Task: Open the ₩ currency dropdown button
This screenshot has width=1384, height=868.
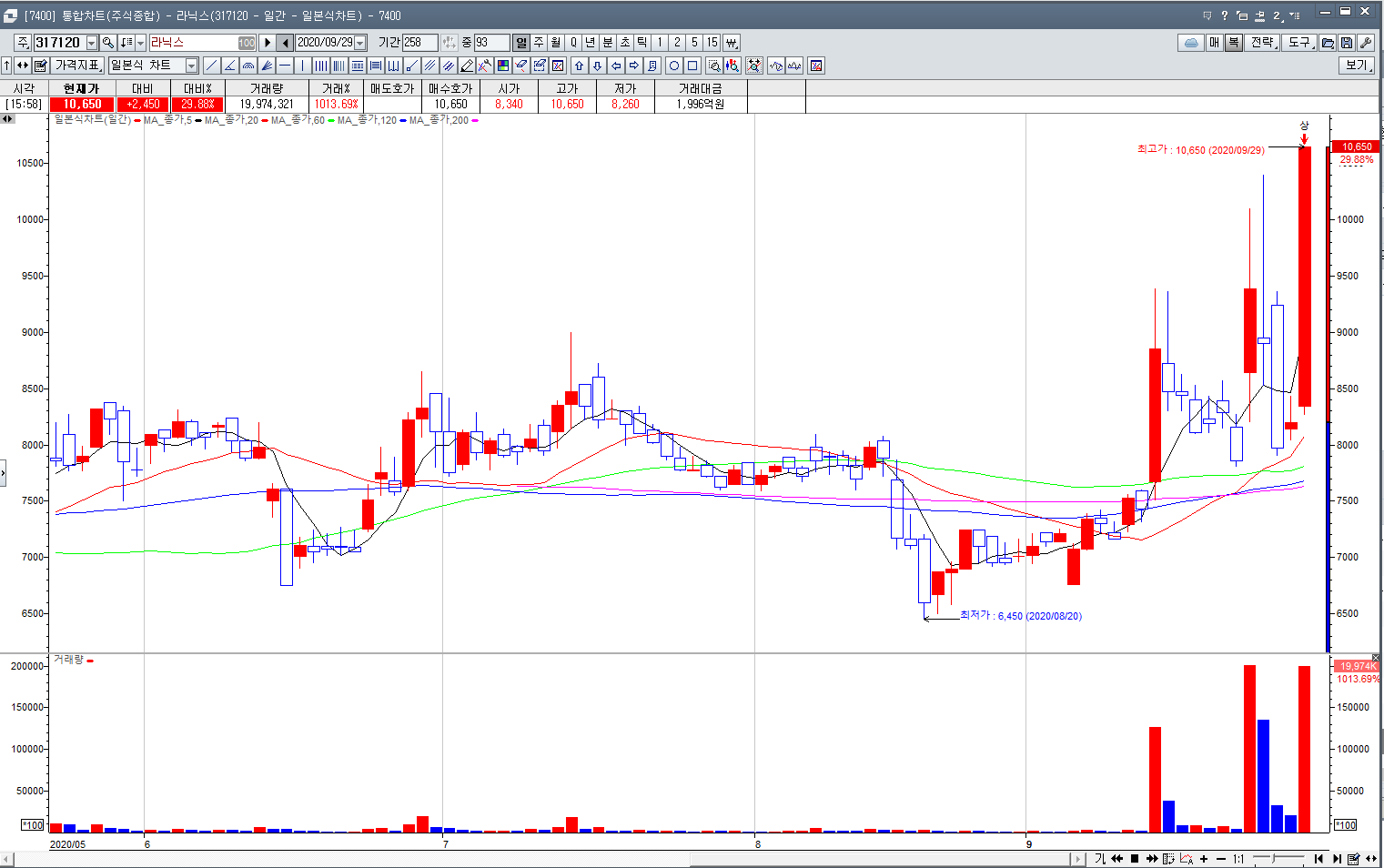Action: [x=732, y=43]
